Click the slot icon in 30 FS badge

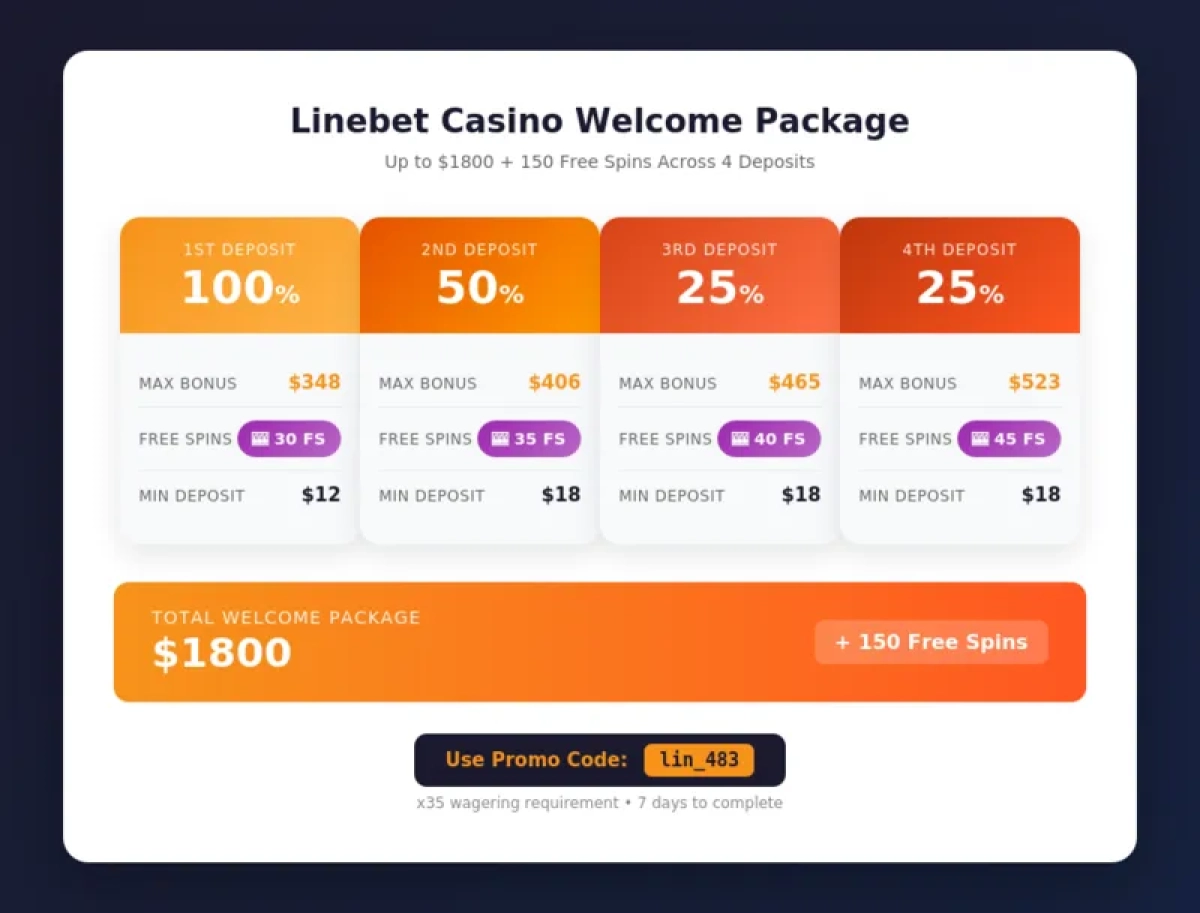pyautogui.click(x=260, y=439)
